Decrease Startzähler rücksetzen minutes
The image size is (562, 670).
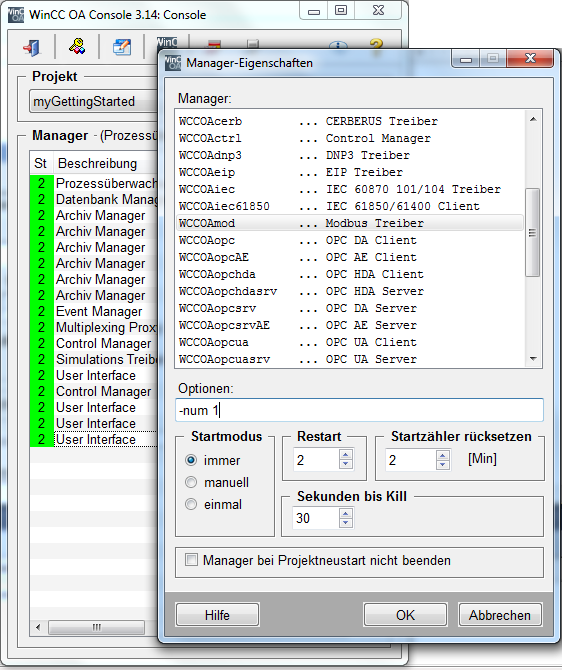pos(443,465)
